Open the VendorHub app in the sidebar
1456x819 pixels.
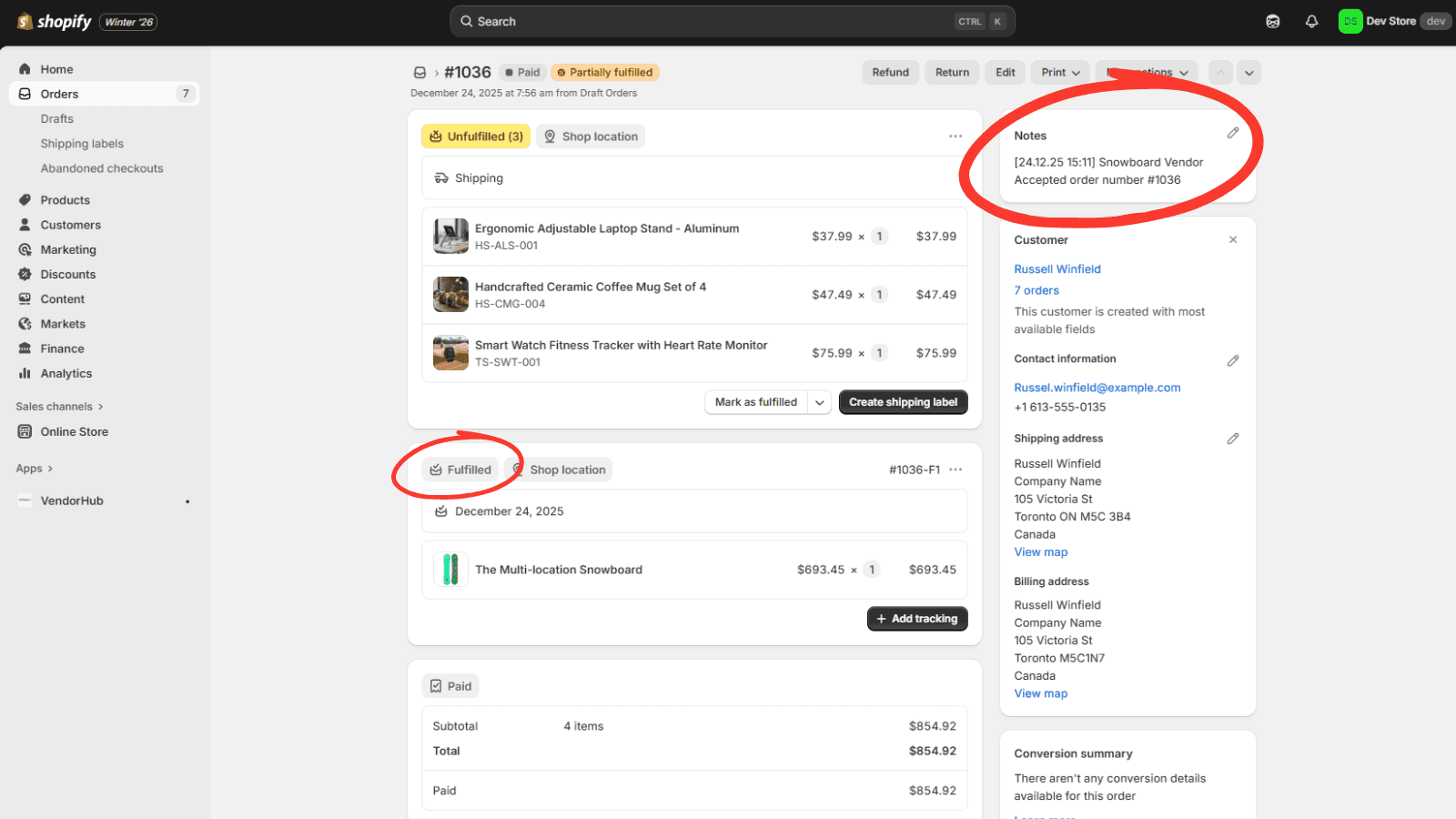pyautogui.click(x=74, y=500)
